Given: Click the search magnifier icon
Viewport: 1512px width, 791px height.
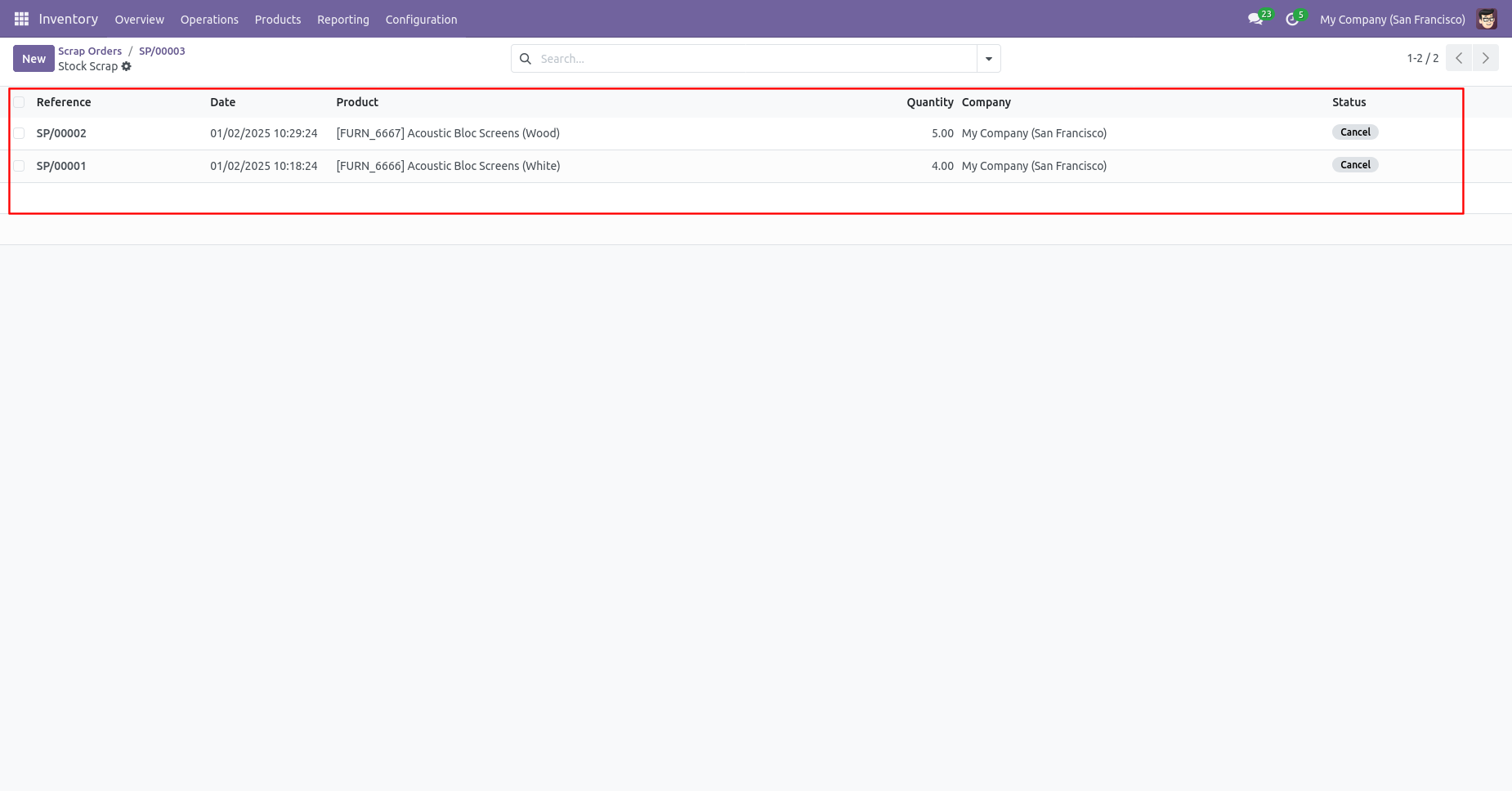Looking at the screenshot, I should (526, 59).
